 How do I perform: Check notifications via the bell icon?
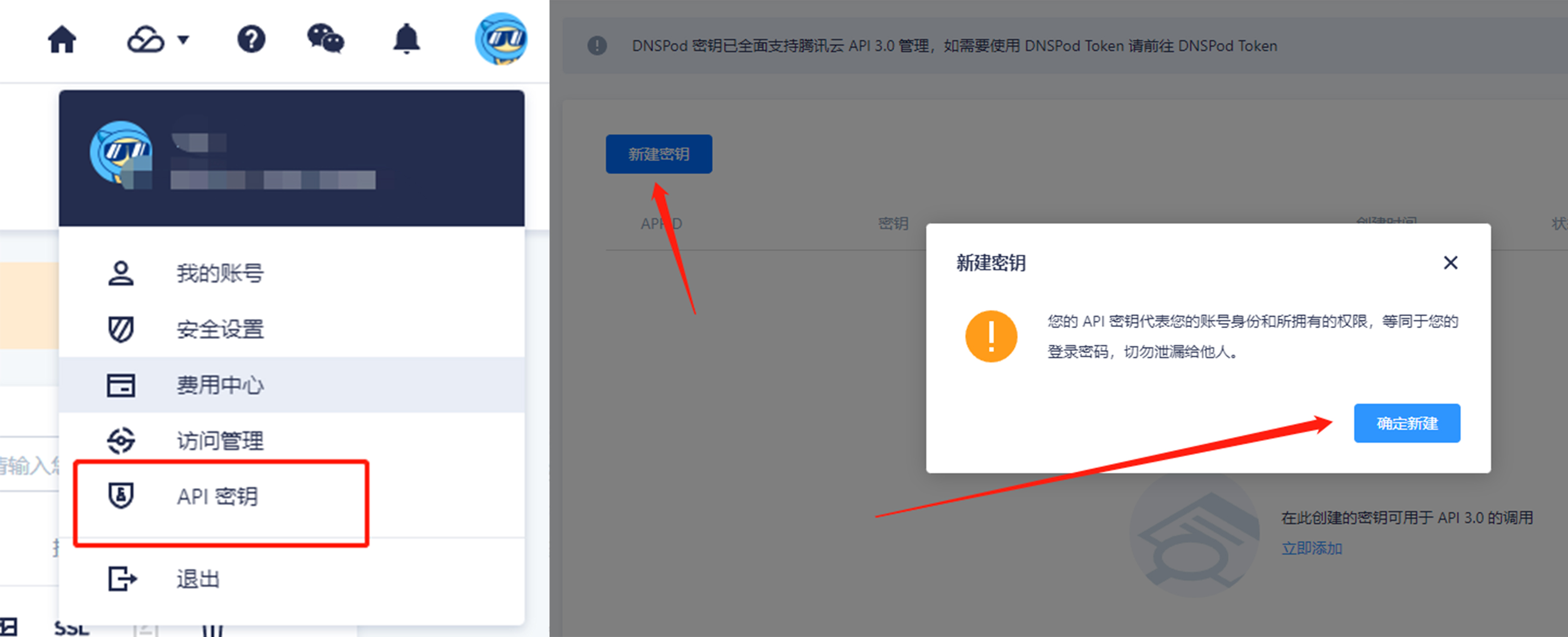coord(406,38)
